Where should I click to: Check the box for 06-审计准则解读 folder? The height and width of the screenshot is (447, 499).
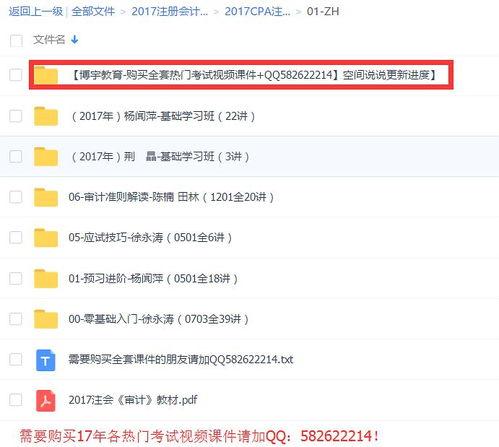tap(16, 197)
